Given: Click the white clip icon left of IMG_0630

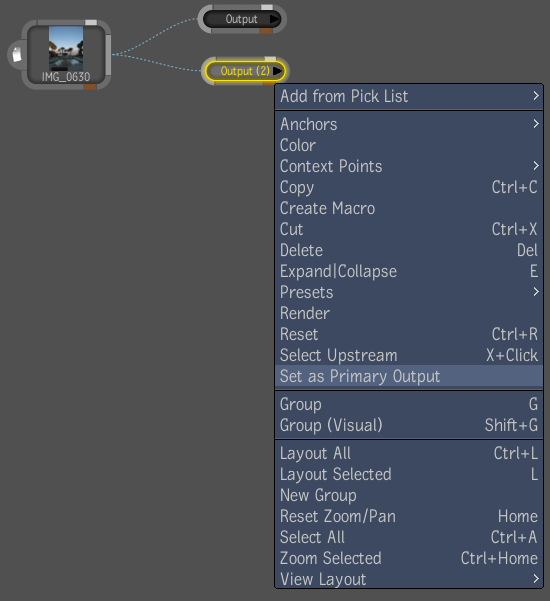Looking at the screenshot, I should click(x=16, y=55).
